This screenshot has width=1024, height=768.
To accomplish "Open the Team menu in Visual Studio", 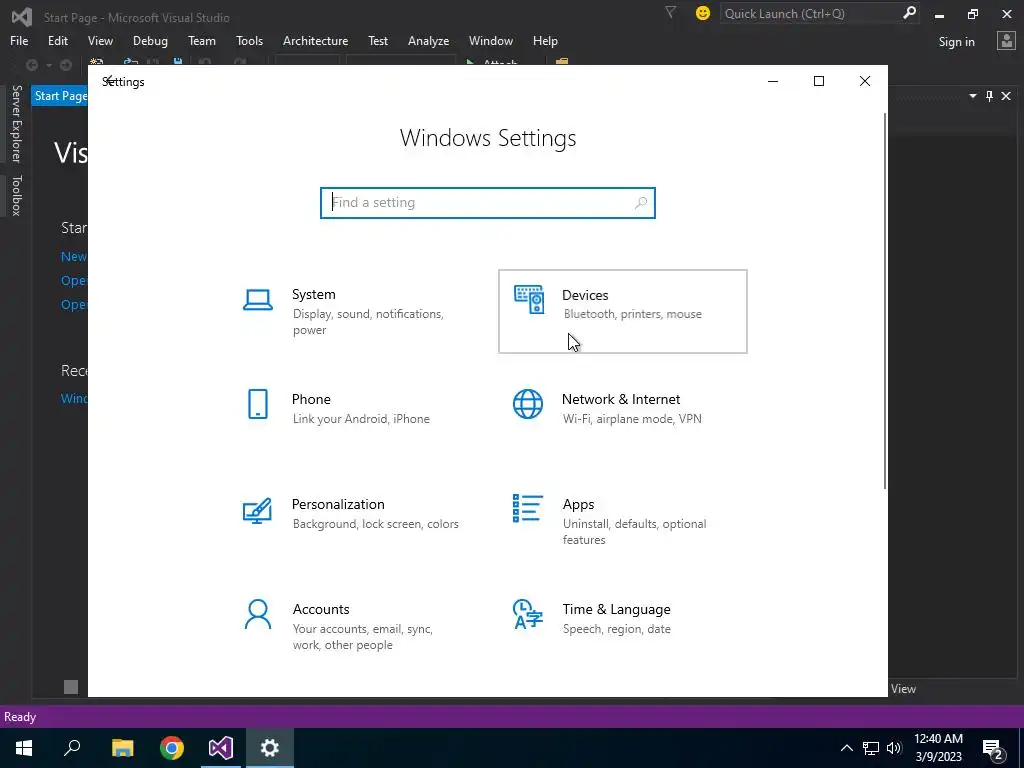I will 202,40.
